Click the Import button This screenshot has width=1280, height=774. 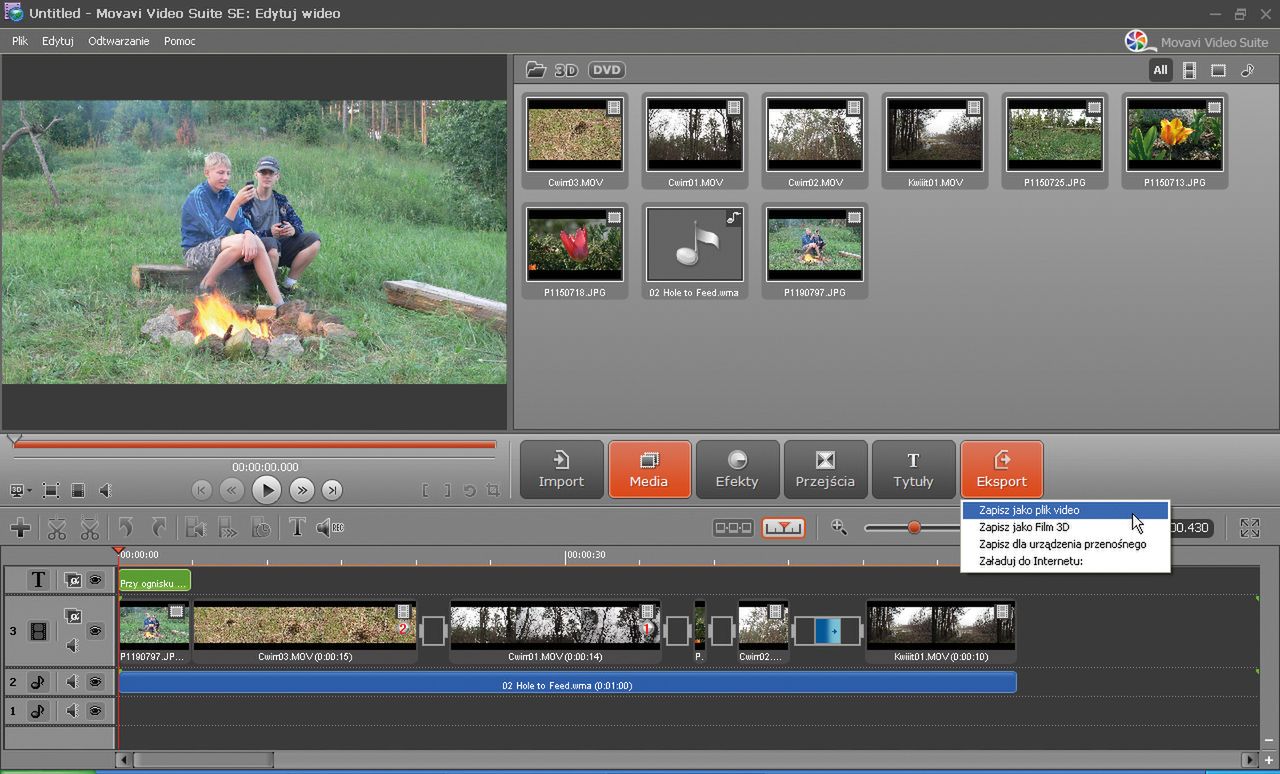coord(561,469)
